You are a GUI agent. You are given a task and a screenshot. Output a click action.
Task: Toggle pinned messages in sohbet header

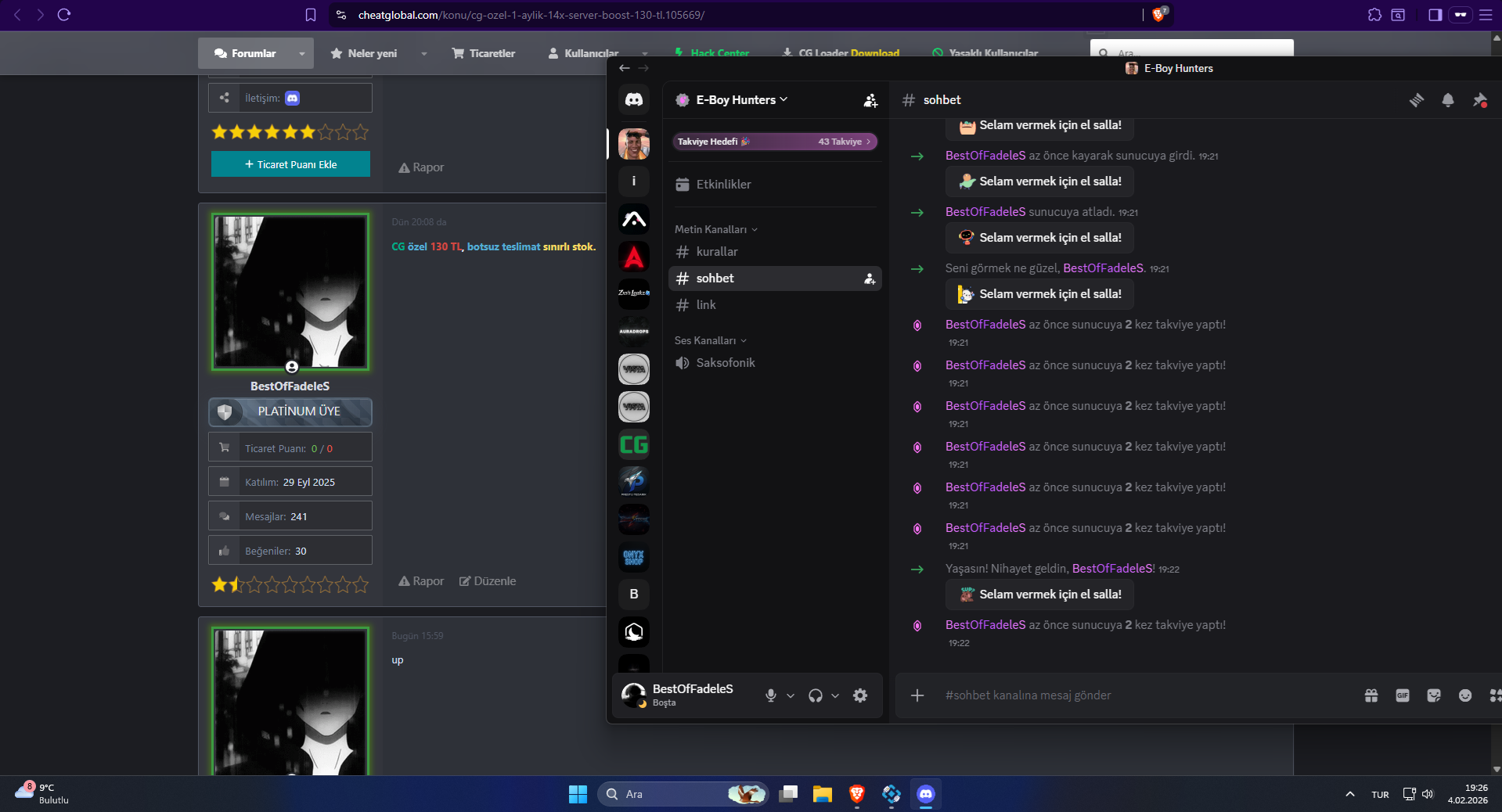pyautogui.click(x=1479, y=100)
